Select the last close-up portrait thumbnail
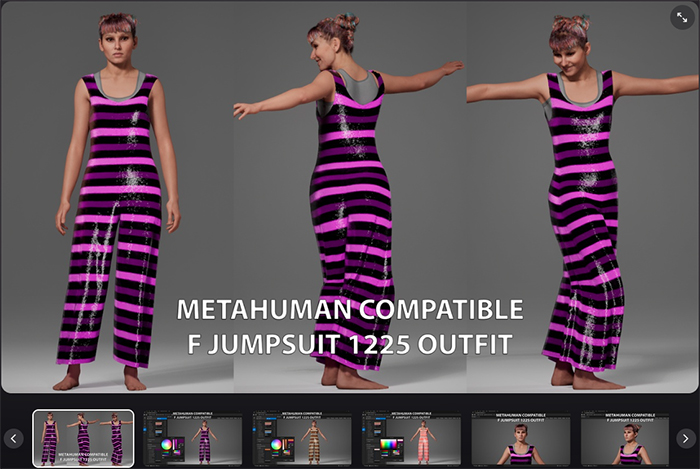700x469 pixels. click(x=628, y=438)
